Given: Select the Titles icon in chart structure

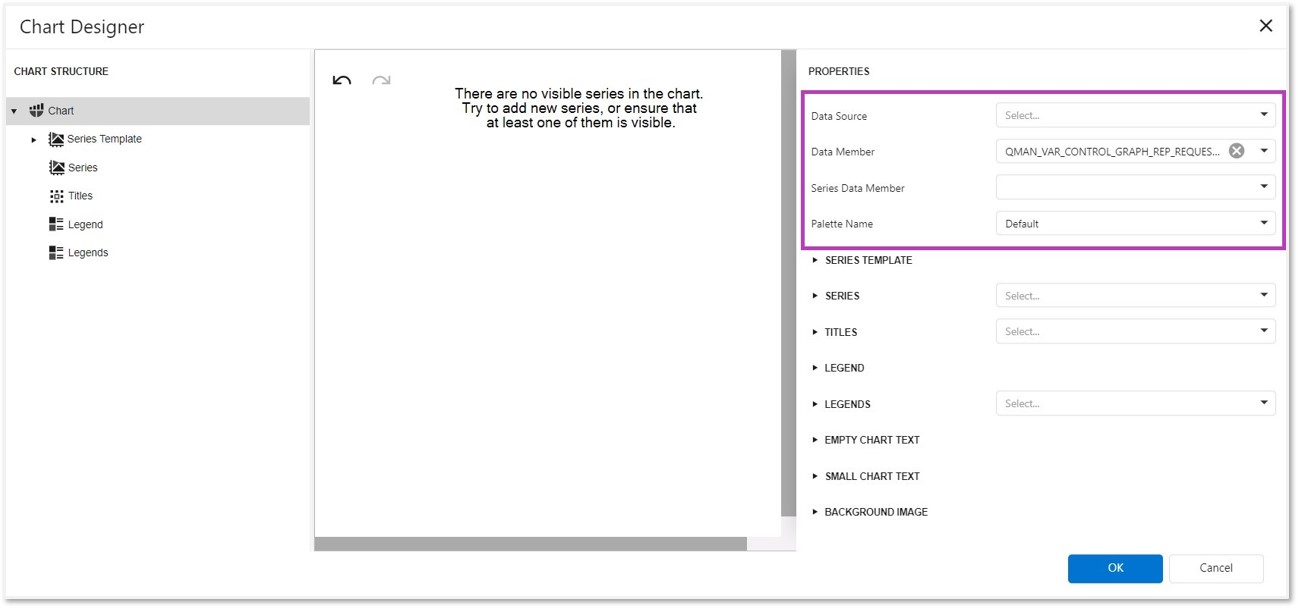Looking at the screenshot, I should pyautogui.click(x=56, y=196).
